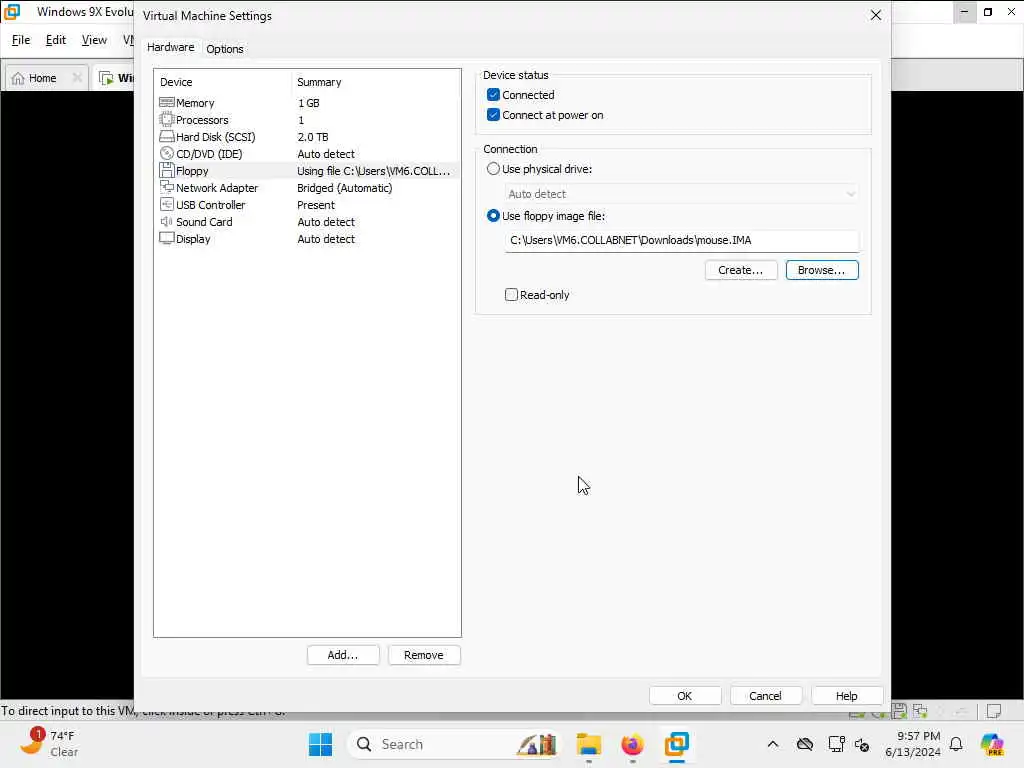
Task: Click the muted volume tray icon
Action: click(862, 744)
